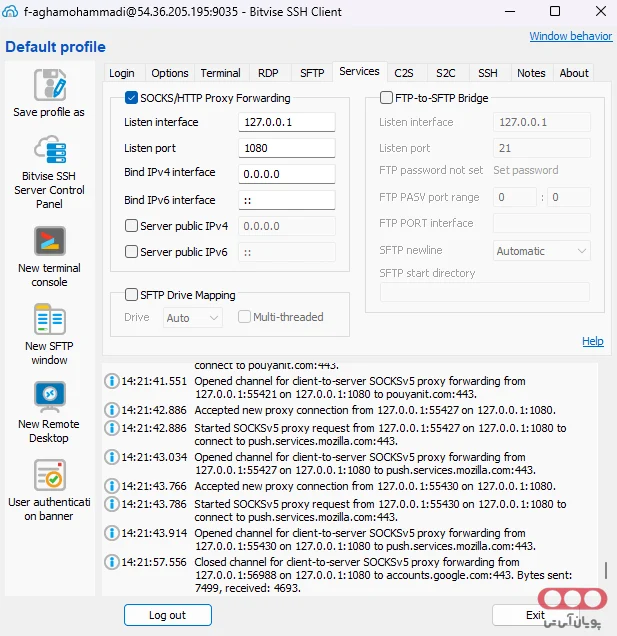617x636 pixels.
Task: Click the proxy Listen port 1080 field
Action: pos(287,148)
